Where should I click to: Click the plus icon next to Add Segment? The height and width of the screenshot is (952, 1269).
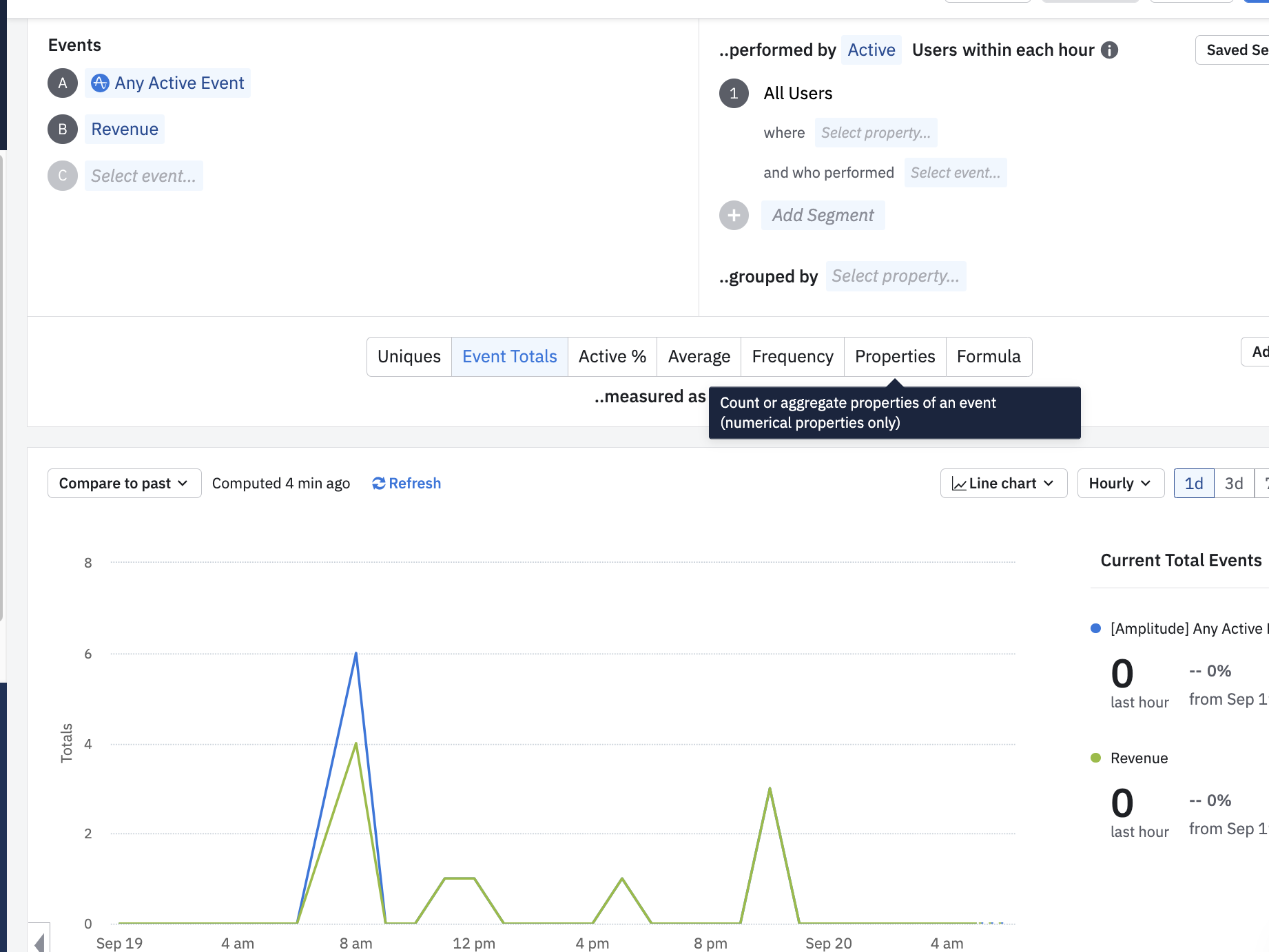(x=734, y=216)
